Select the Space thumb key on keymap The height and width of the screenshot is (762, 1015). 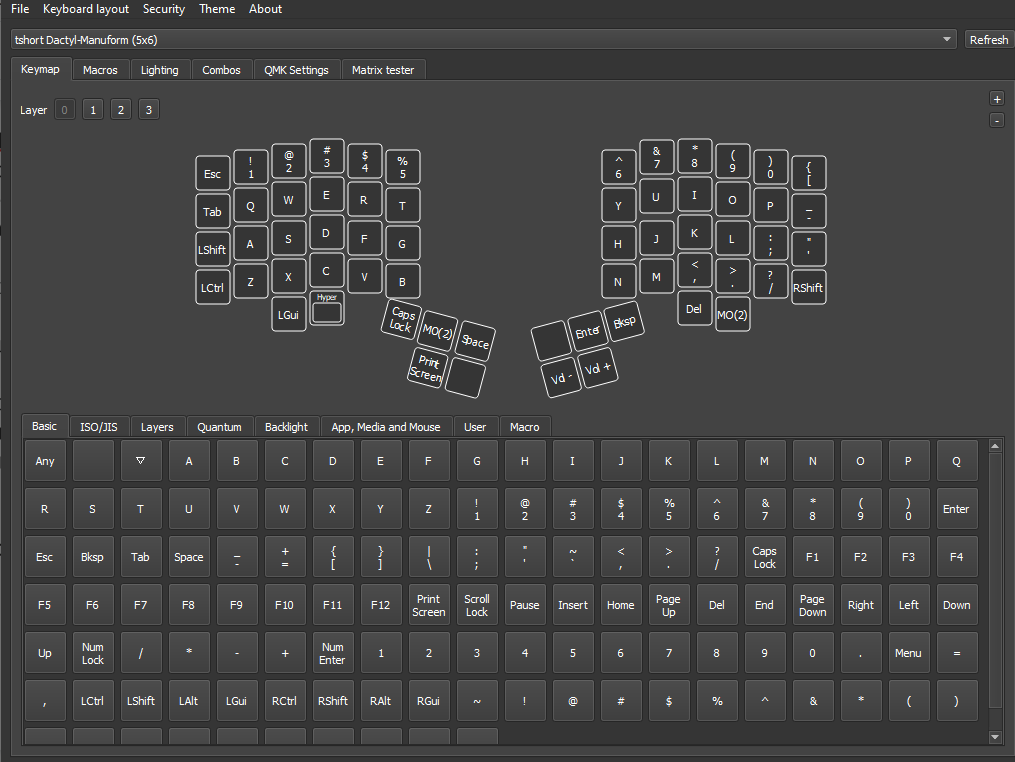click(474, 341)
